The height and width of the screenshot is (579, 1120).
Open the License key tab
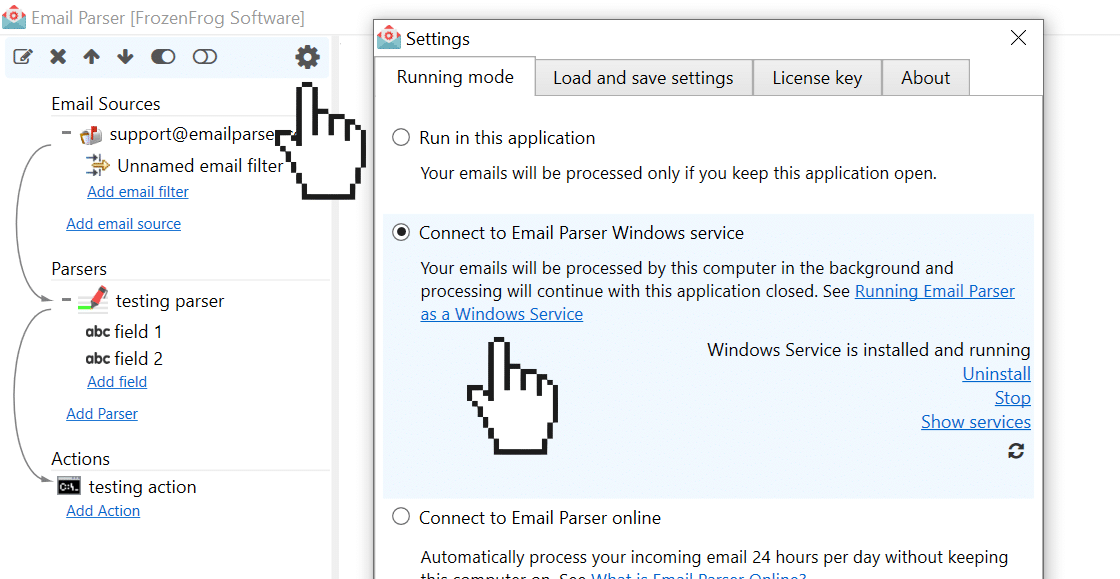point(817,78)
